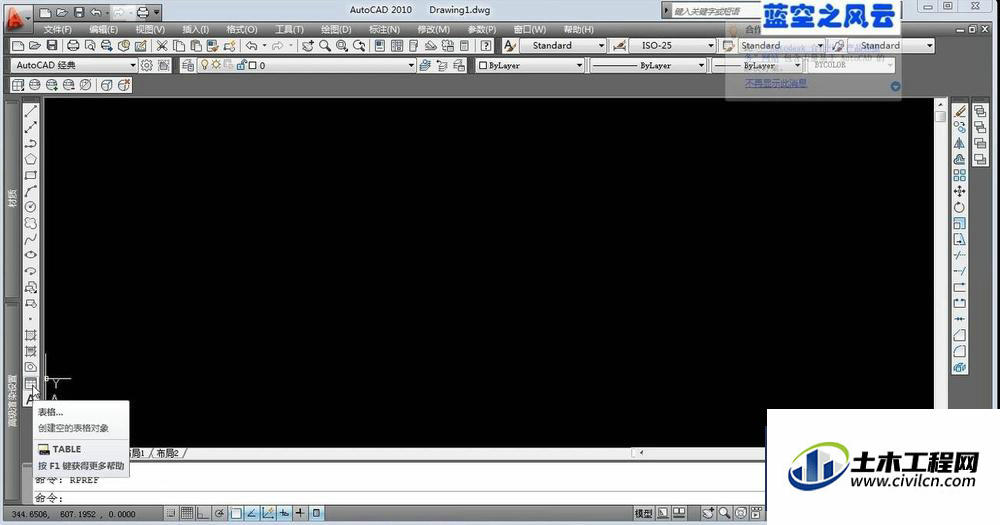Switch to the 布局2 layout tab

[167, 453]
